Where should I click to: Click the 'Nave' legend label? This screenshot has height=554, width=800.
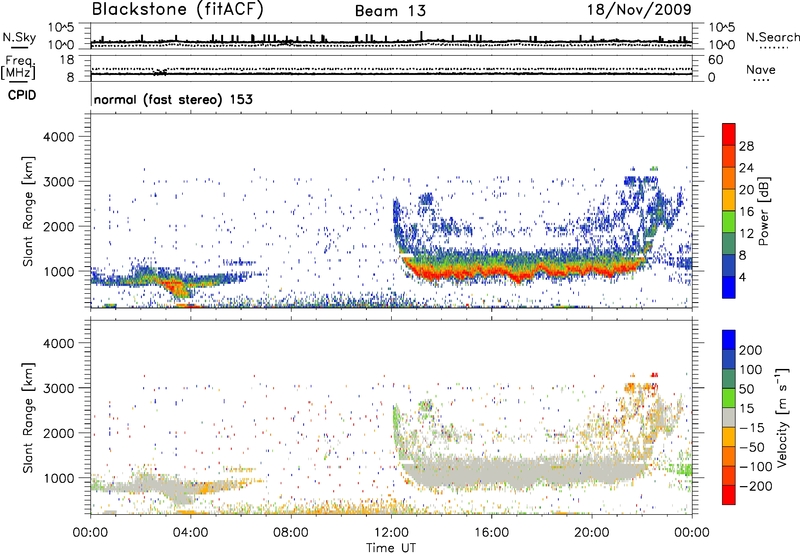[761, 70]
